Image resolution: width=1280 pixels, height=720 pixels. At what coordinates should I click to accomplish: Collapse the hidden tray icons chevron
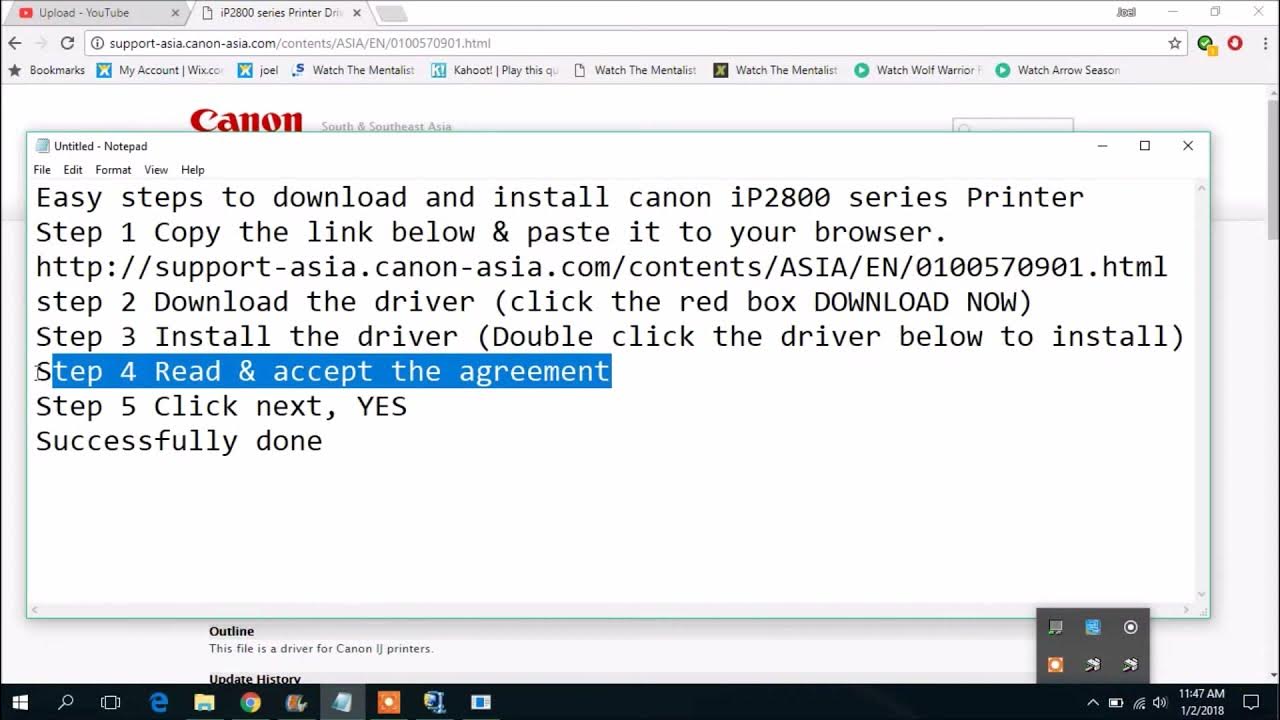(x=1093, y=702)
